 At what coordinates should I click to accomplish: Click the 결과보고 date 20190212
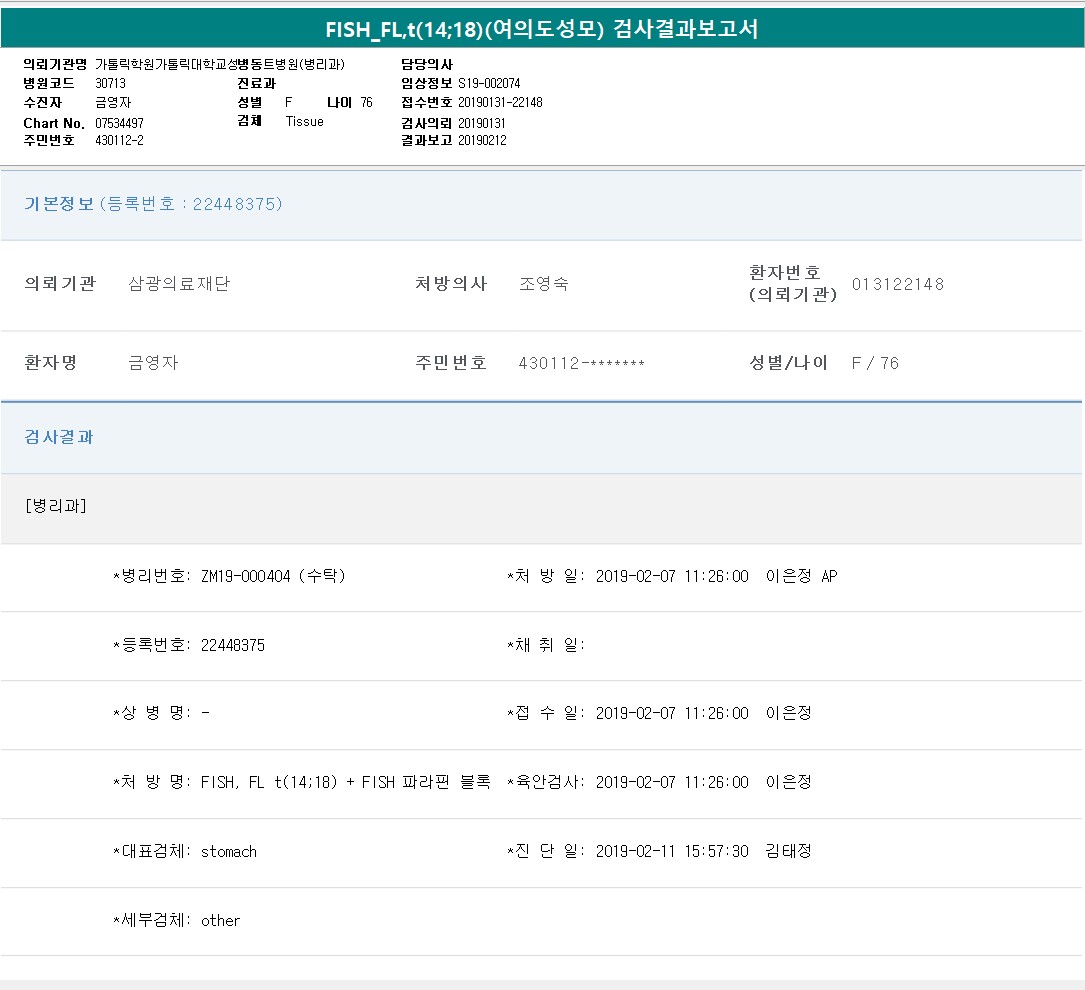(482, 141)
